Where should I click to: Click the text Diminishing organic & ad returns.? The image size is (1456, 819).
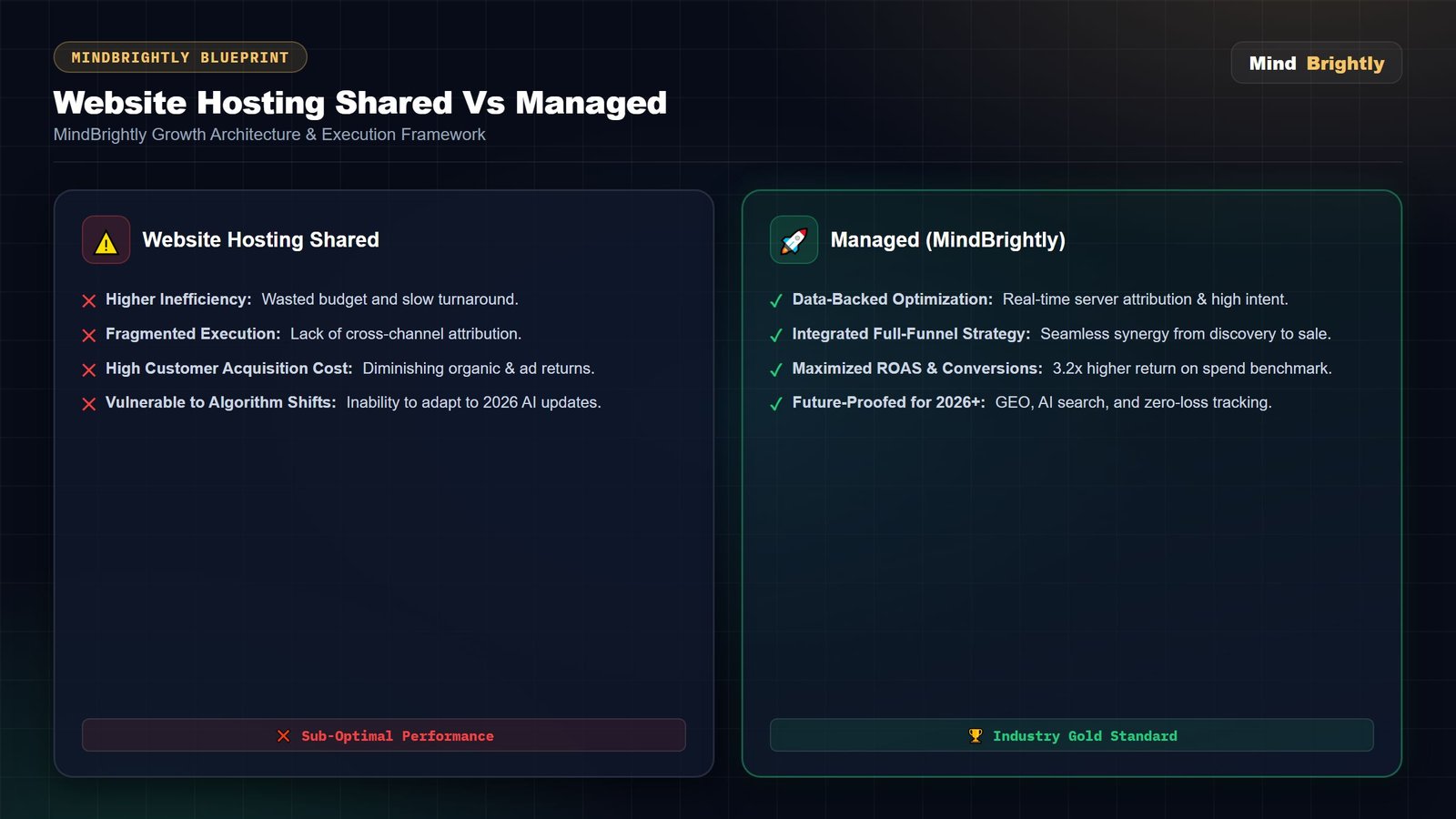click(x=479, y=369)
